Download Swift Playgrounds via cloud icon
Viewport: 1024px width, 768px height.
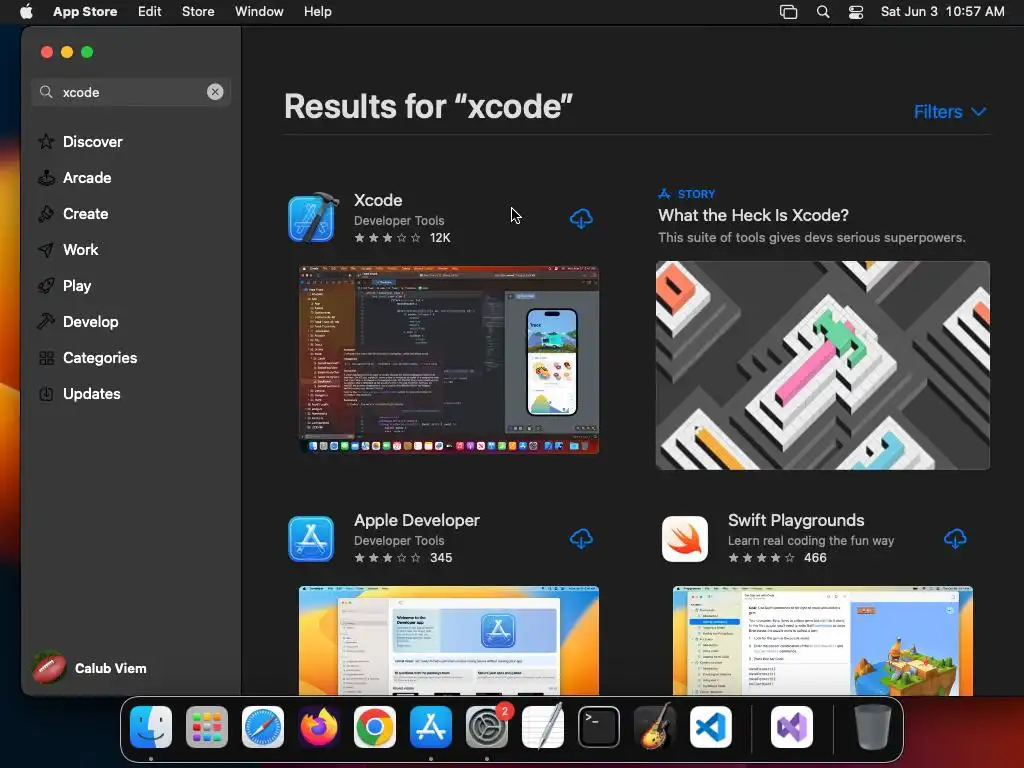955,539
